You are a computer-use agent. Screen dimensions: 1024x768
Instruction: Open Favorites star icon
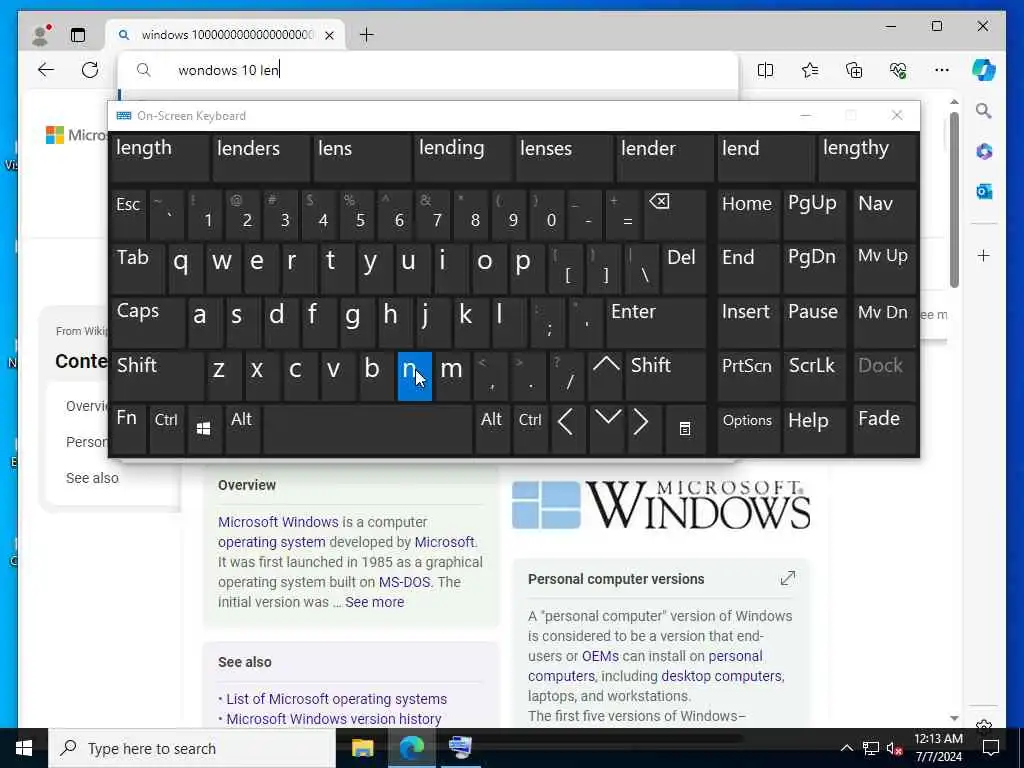point(810,70)
